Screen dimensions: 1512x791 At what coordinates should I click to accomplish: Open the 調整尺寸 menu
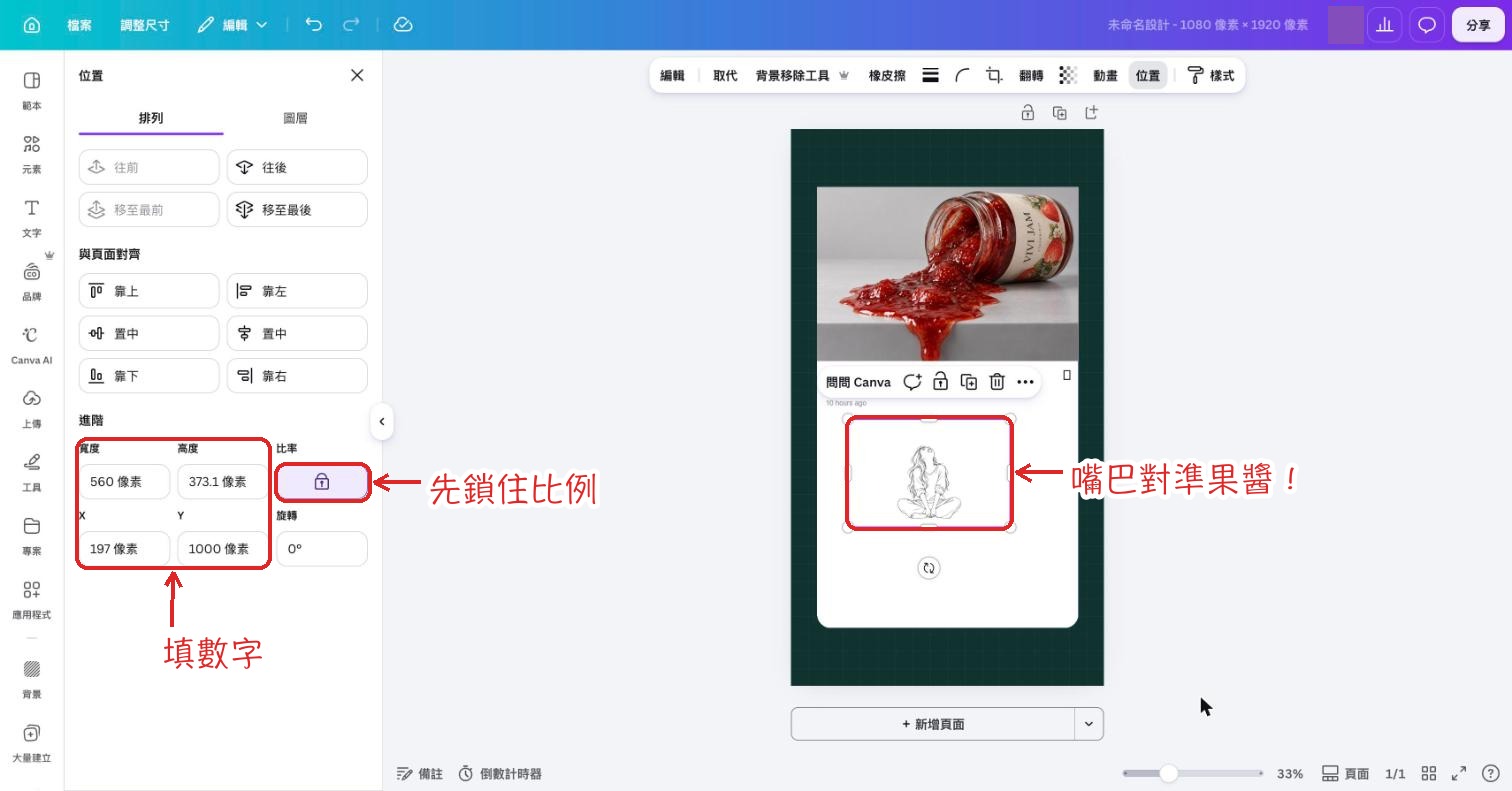[145, 25]
